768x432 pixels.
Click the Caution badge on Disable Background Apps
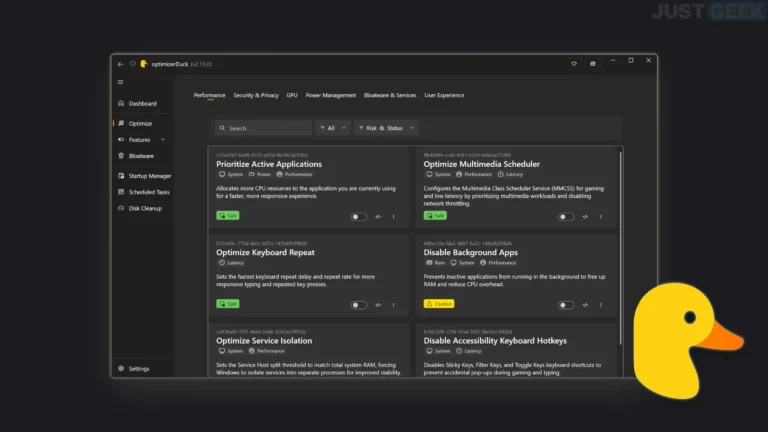click(x=439, y=304)
